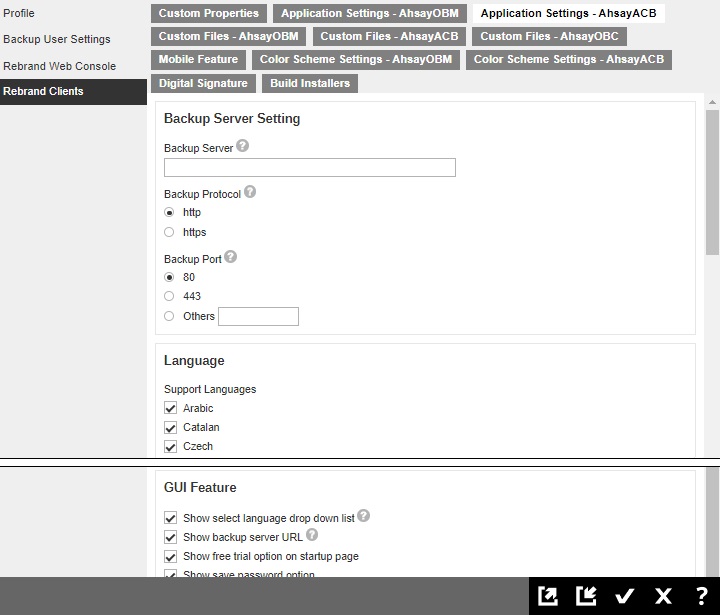This screenshot has height=615, width=720.
Task: Toggle Show select language drop down list
Action: (x=170, y=518)
